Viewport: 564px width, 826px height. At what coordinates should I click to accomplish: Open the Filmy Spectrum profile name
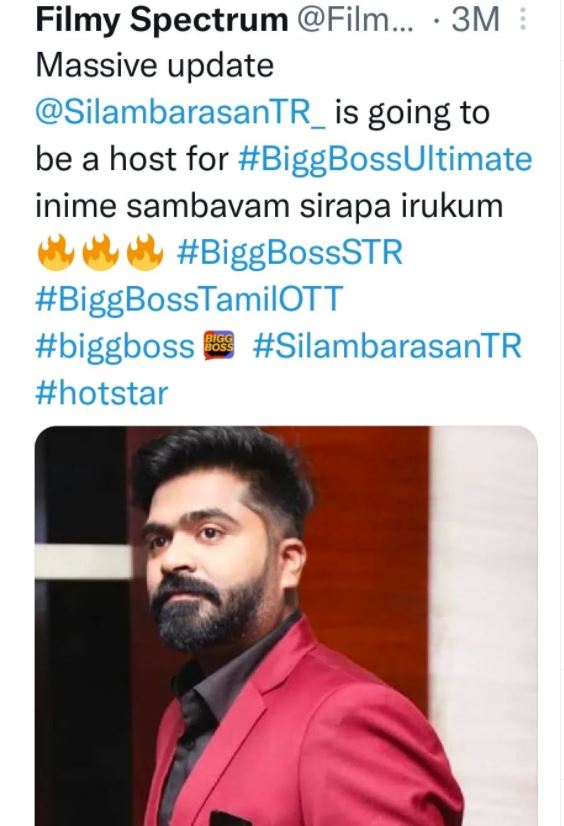[x=162, y=20]
